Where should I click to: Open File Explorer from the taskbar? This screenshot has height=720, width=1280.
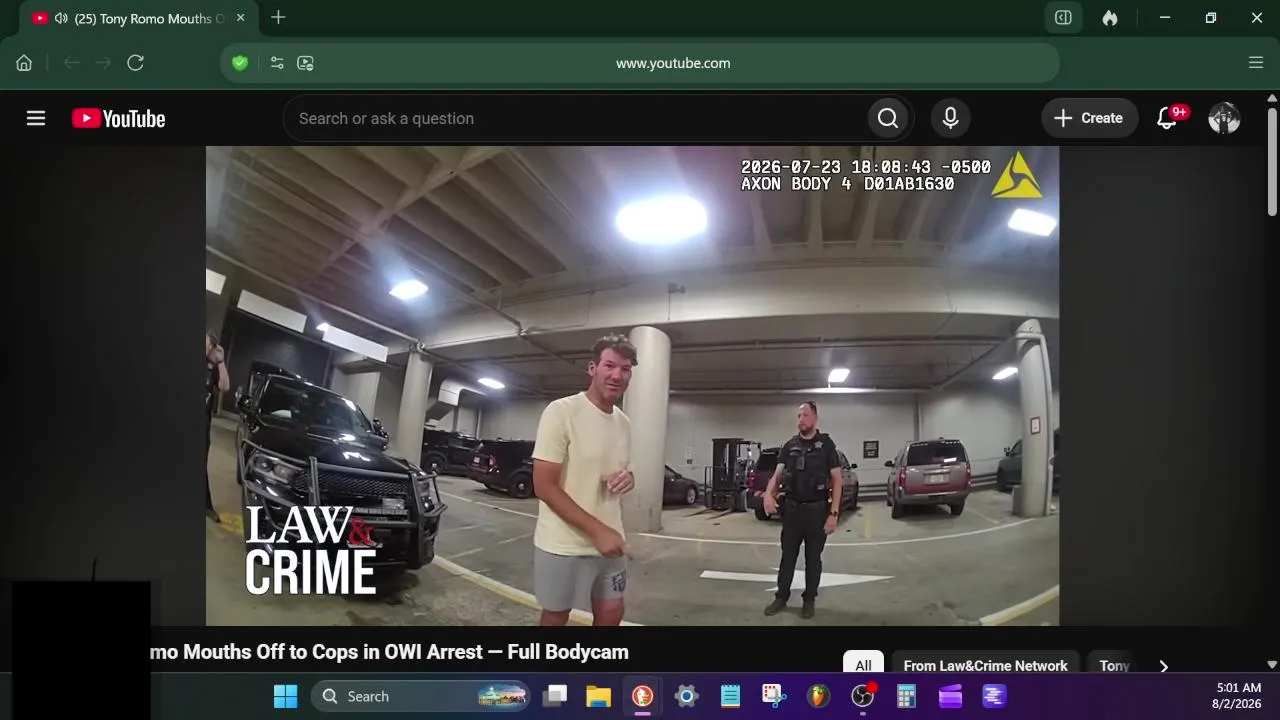click(x=599, y=696)
